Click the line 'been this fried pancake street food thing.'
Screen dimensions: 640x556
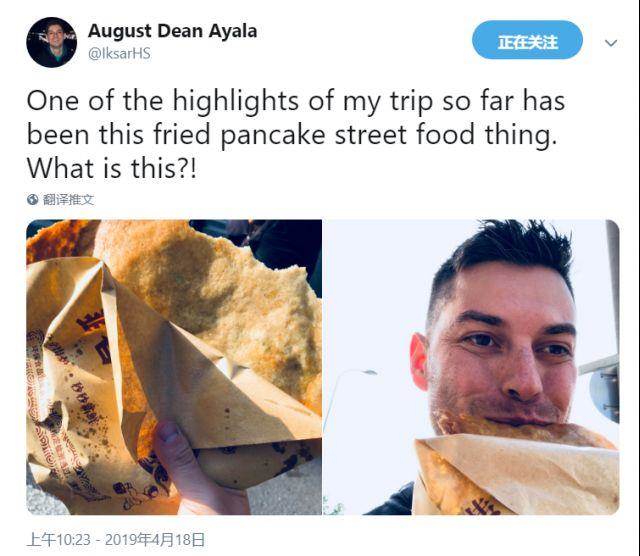[292, 135]
